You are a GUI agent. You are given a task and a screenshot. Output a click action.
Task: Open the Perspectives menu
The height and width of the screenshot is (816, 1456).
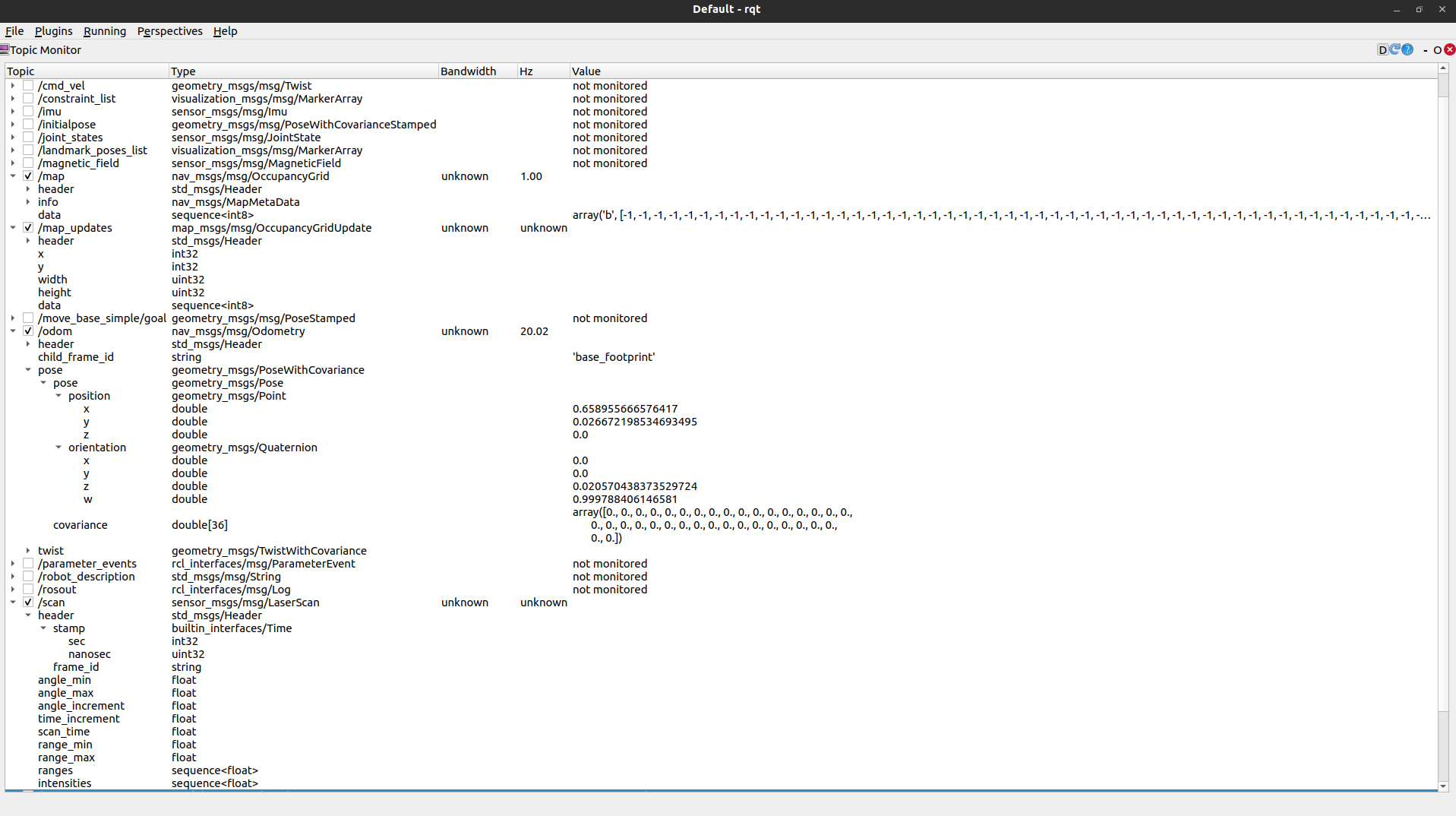click(x=169, y=31)
